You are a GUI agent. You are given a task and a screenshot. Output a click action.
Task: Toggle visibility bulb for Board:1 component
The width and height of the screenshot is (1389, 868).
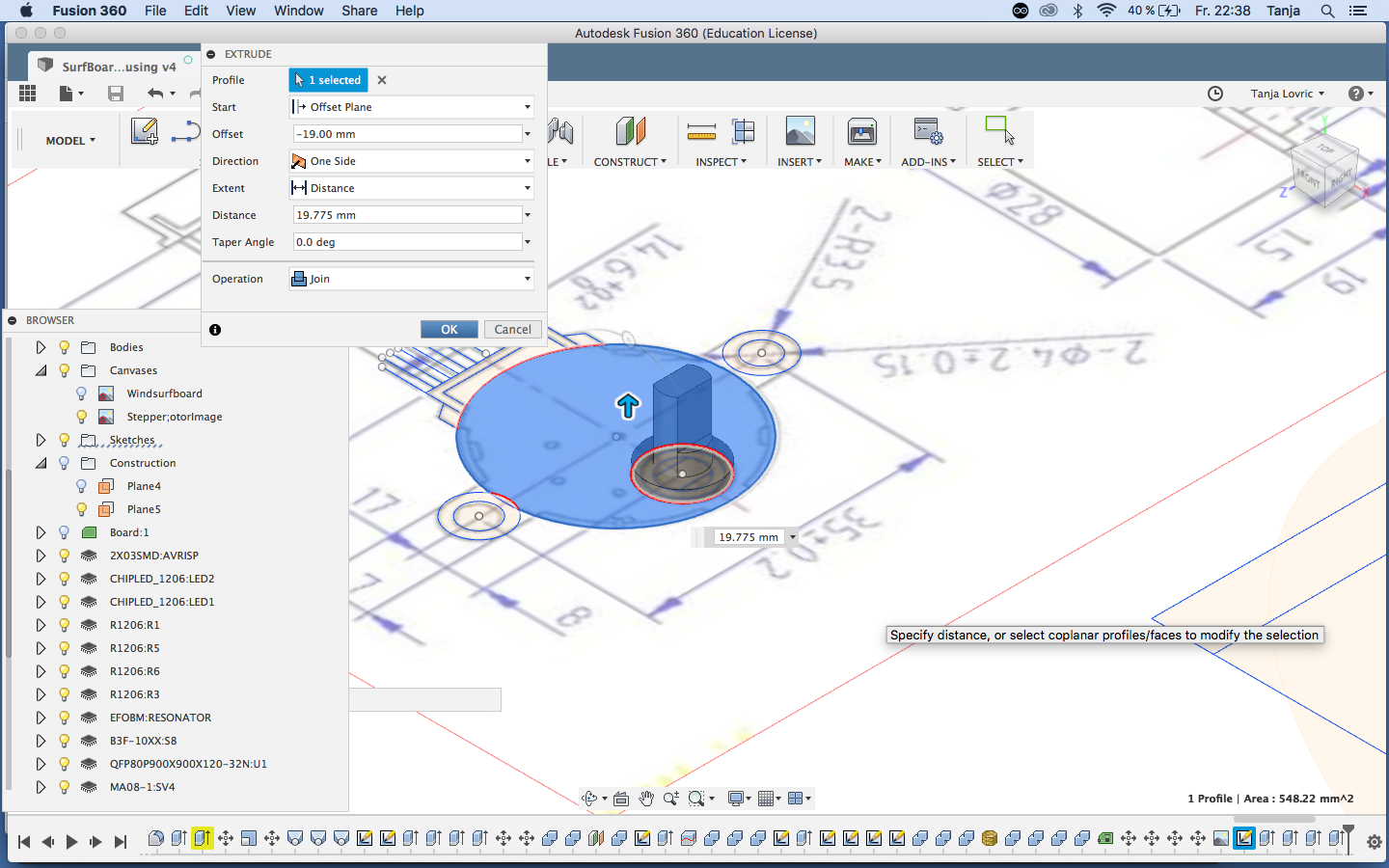tap(64, 532)
